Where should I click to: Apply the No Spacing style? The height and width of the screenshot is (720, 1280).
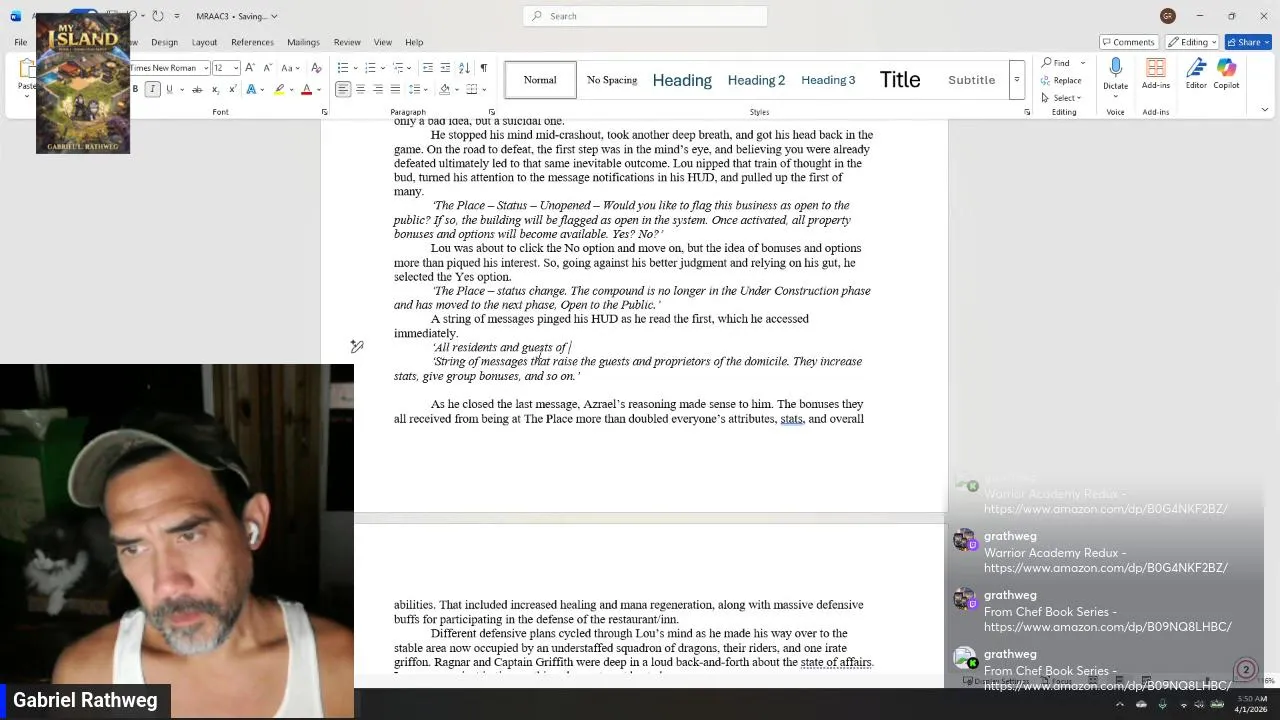tap(612, 80)
